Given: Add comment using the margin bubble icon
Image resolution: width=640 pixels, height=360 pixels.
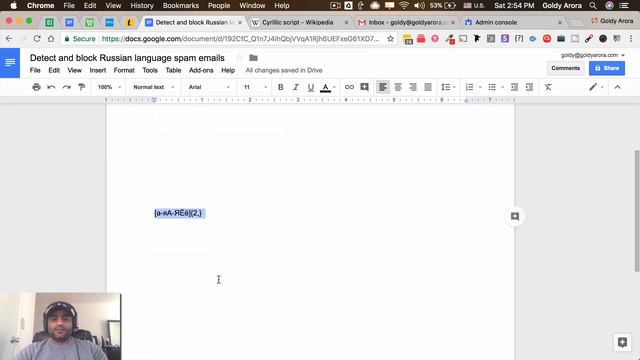Looking at the screenshot, I should click(515, 216).
